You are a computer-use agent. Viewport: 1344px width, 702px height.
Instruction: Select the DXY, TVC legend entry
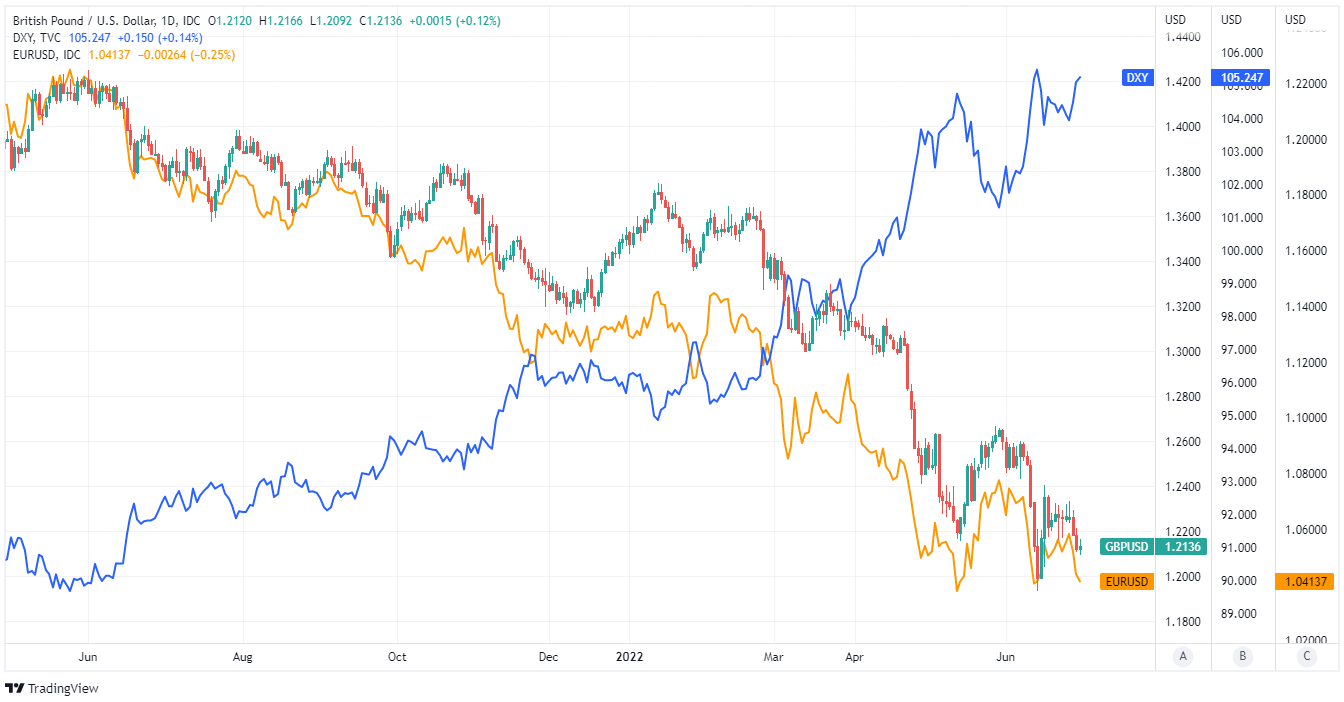click(x=37, y=38)
